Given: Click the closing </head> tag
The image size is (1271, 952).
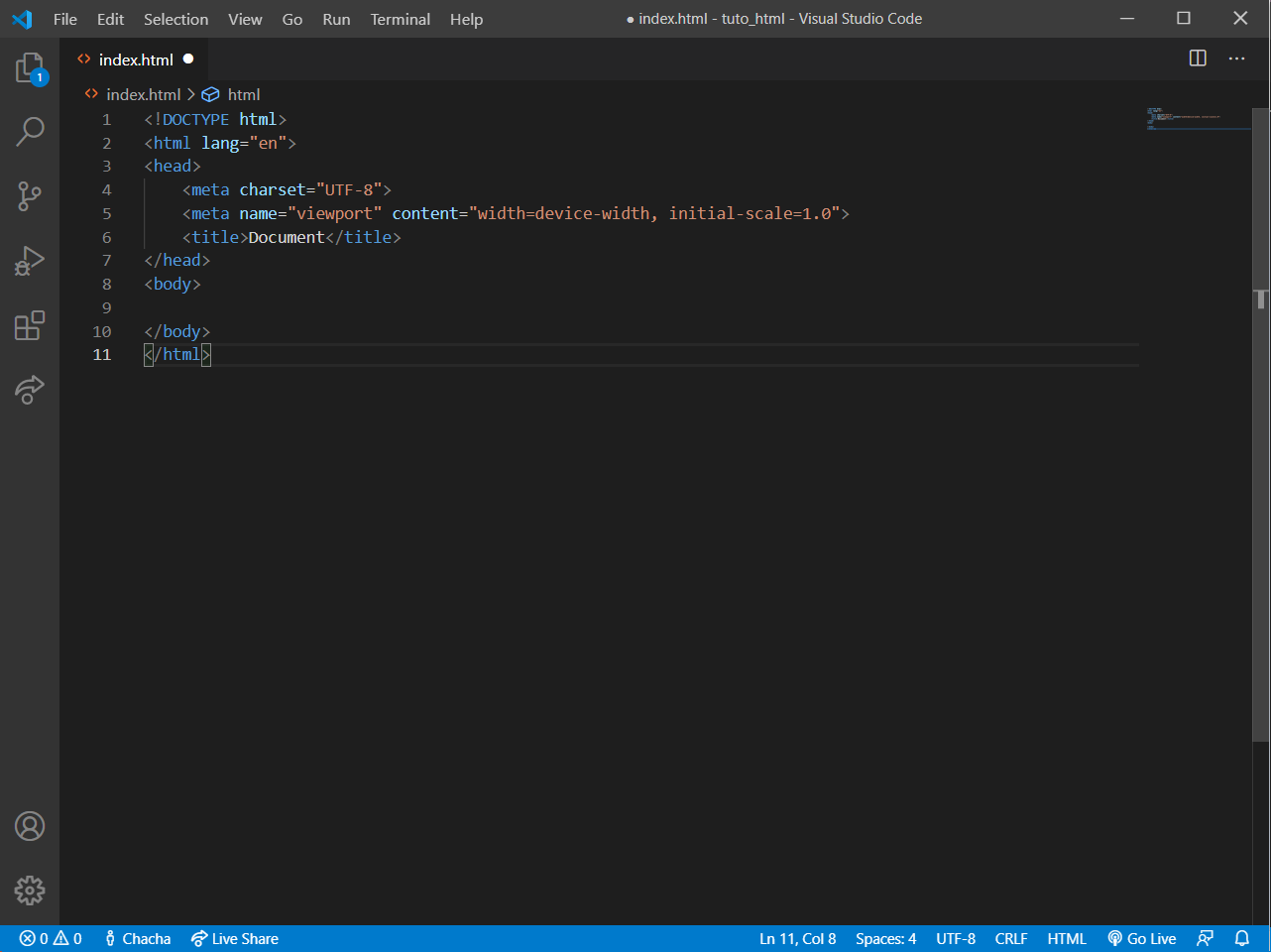Looking at the screenshot, I should pos(176,260).
